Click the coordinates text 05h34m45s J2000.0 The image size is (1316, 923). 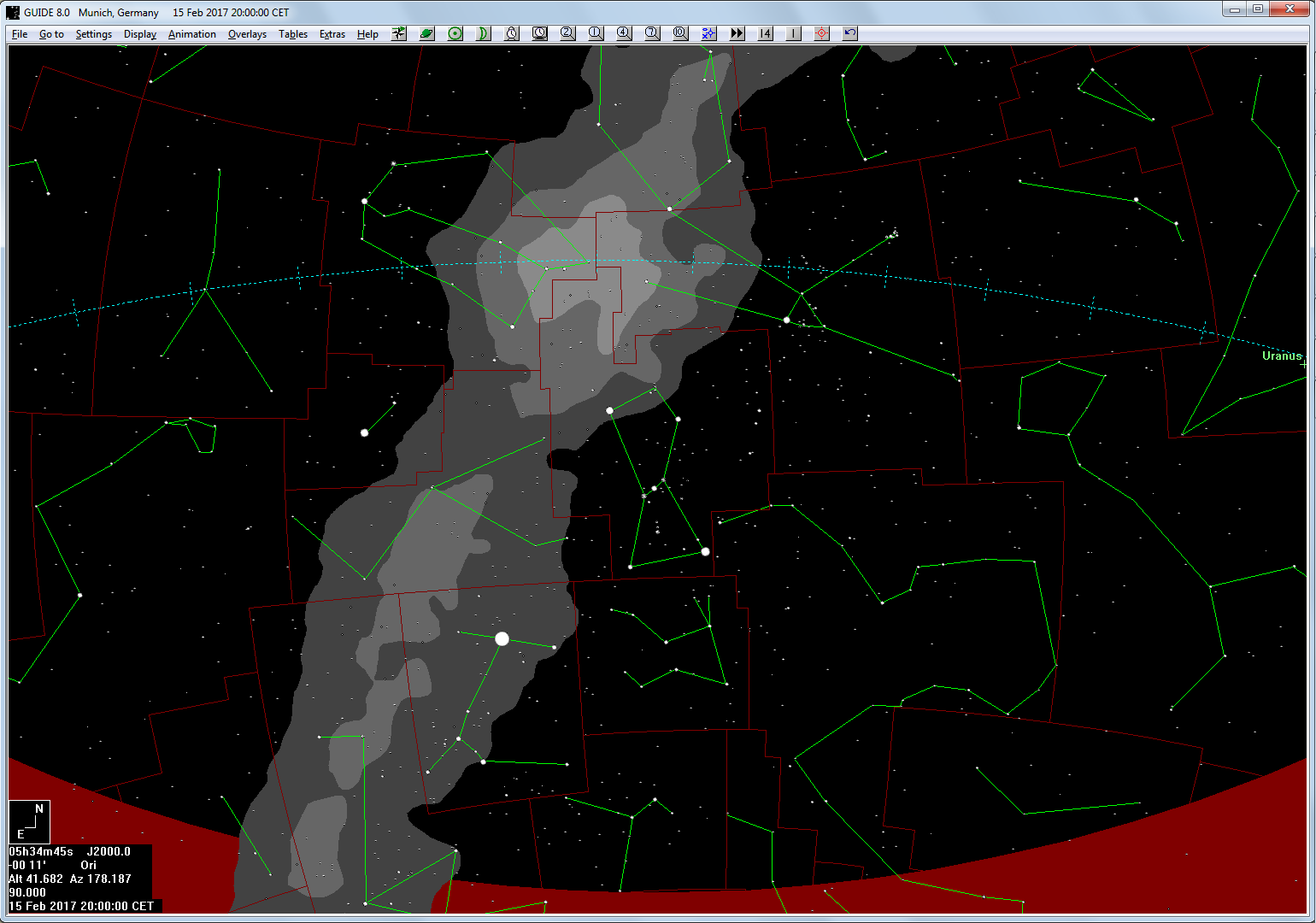[70, 851]
